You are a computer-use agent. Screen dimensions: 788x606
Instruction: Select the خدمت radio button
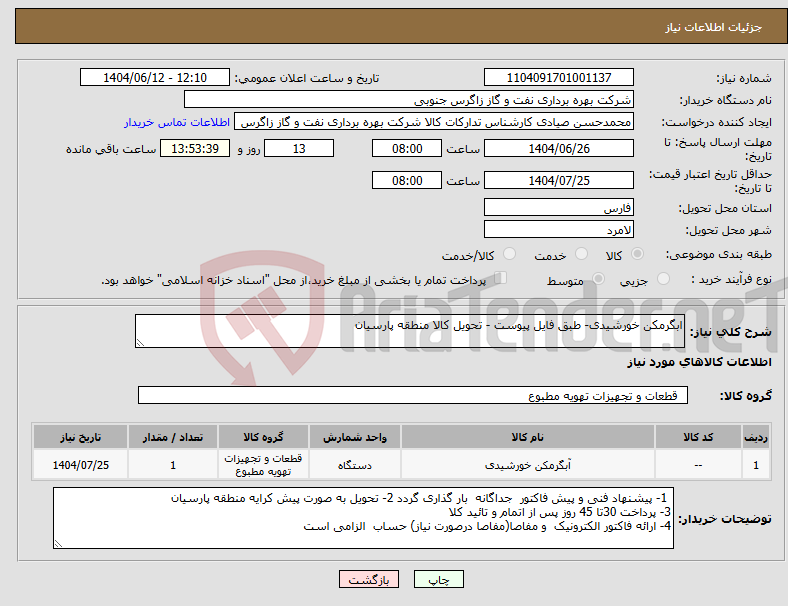coord(581,254)
